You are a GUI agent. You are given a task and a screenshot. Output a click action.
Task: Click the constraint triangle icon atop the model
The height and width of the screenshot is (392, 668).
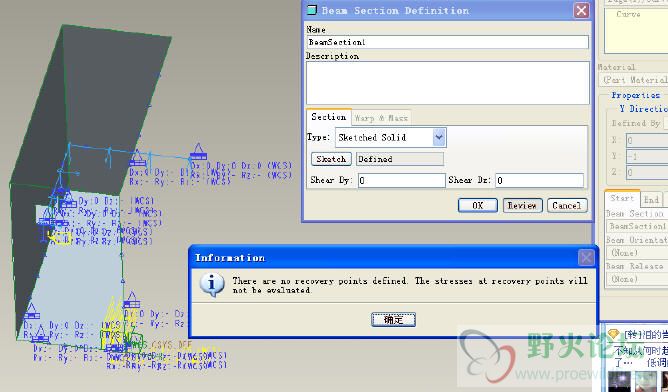click(x=198, y=152)
